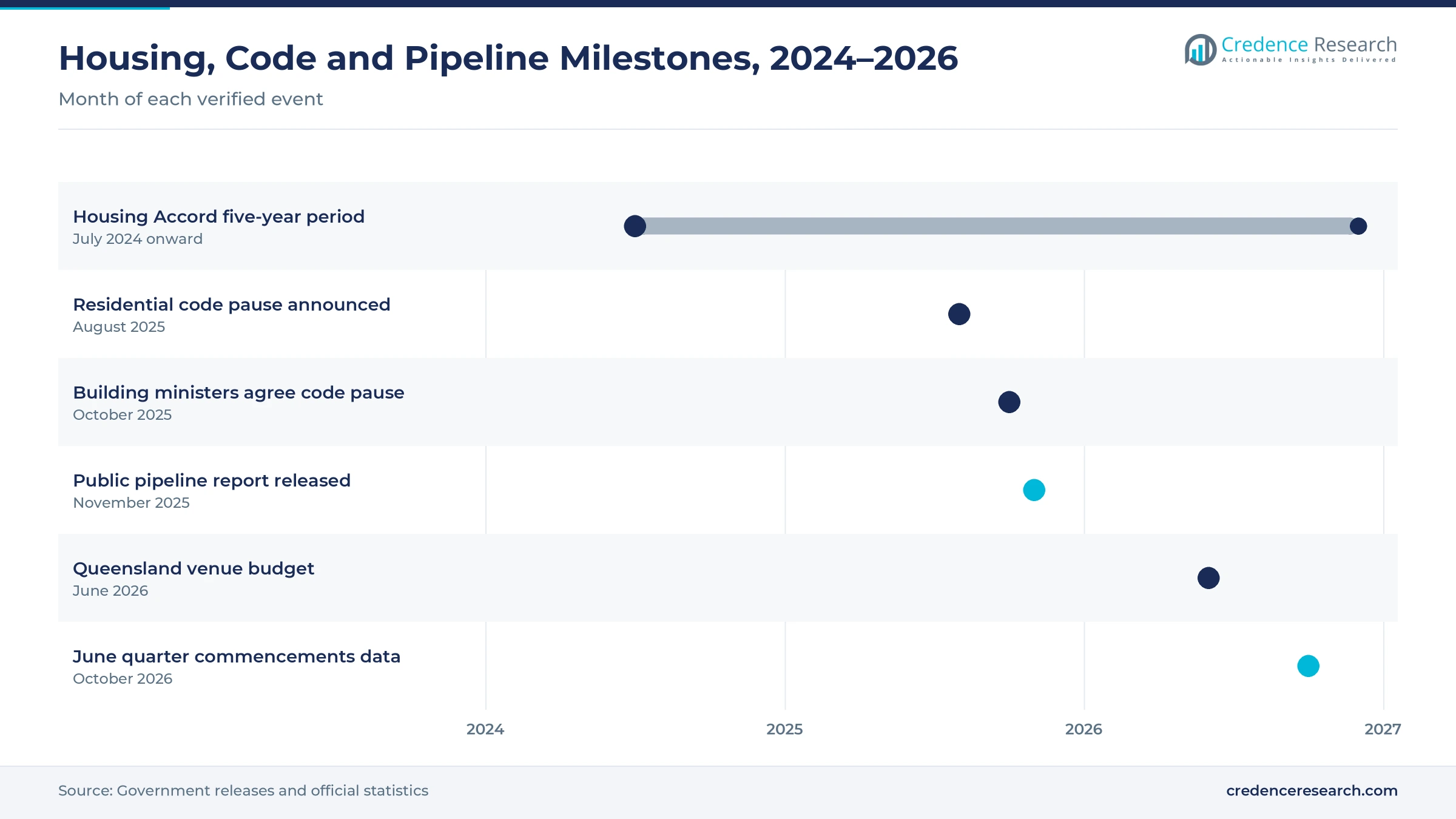
Task: Select the June 2026 Queensland venue budget dot
Action: pos(1208,578)
